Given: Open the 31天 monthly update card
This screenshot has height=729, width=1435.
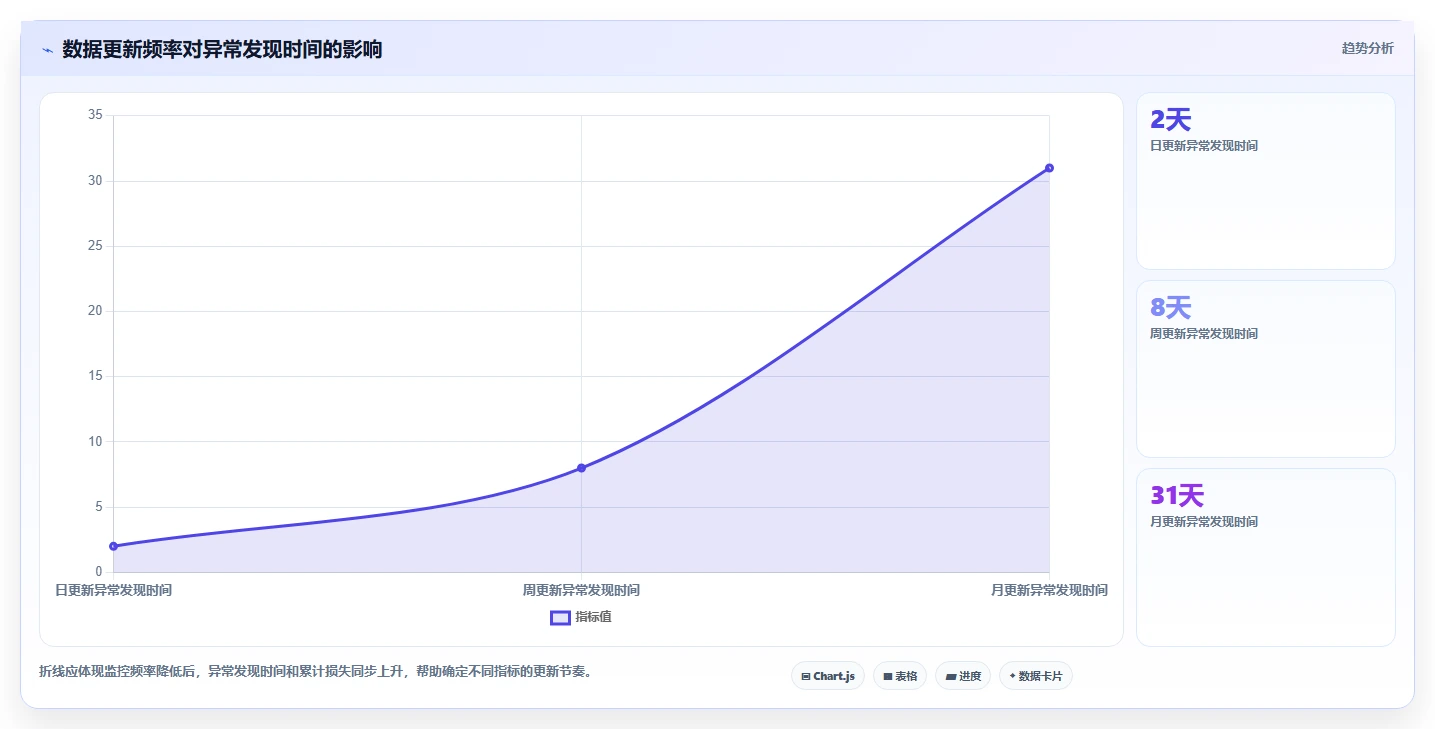Looking at the screenshot, I should coord(1265,557).
